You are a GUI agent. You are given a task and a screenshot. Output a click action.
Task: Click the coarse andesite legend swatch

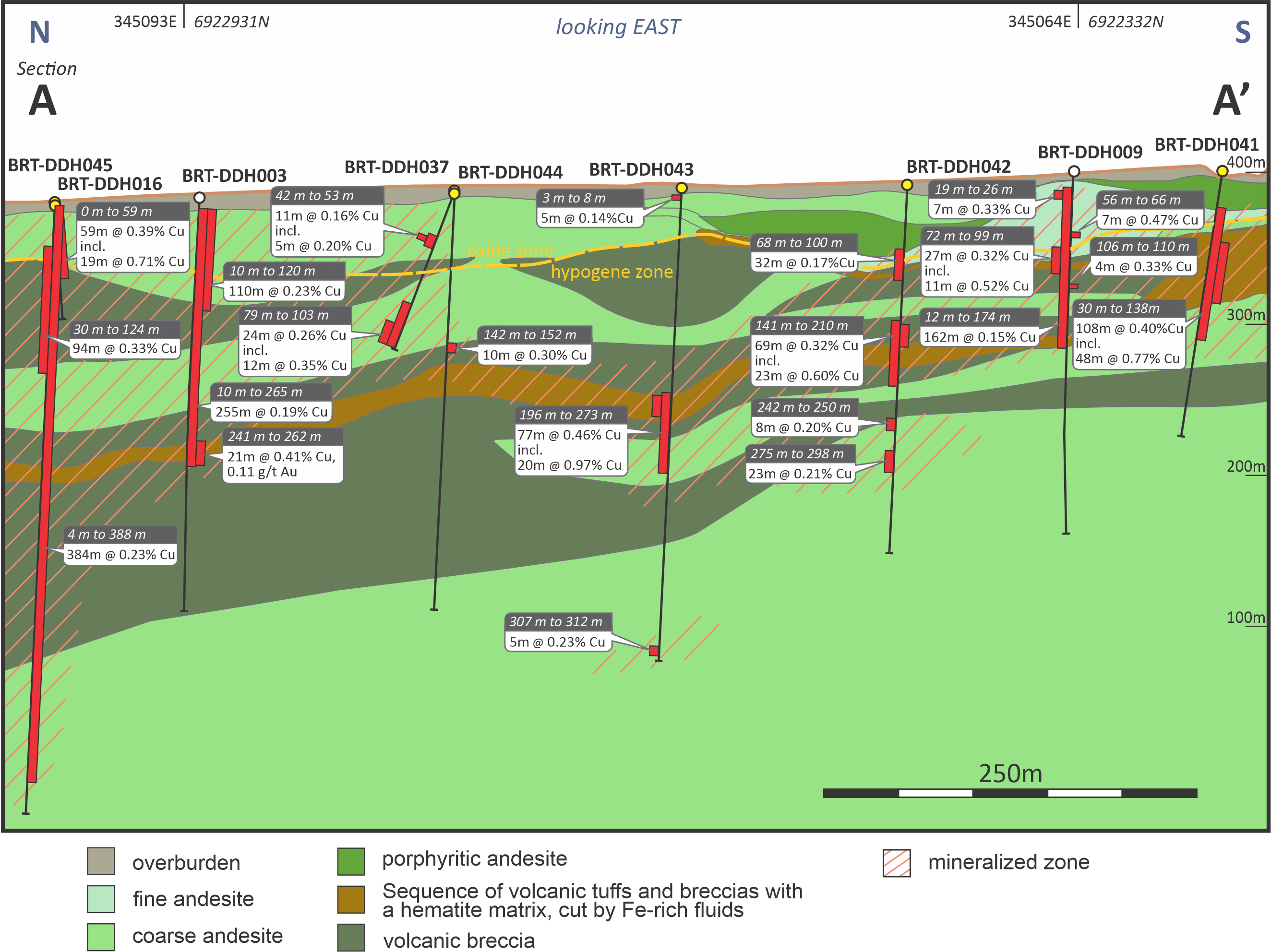point(100,937)
